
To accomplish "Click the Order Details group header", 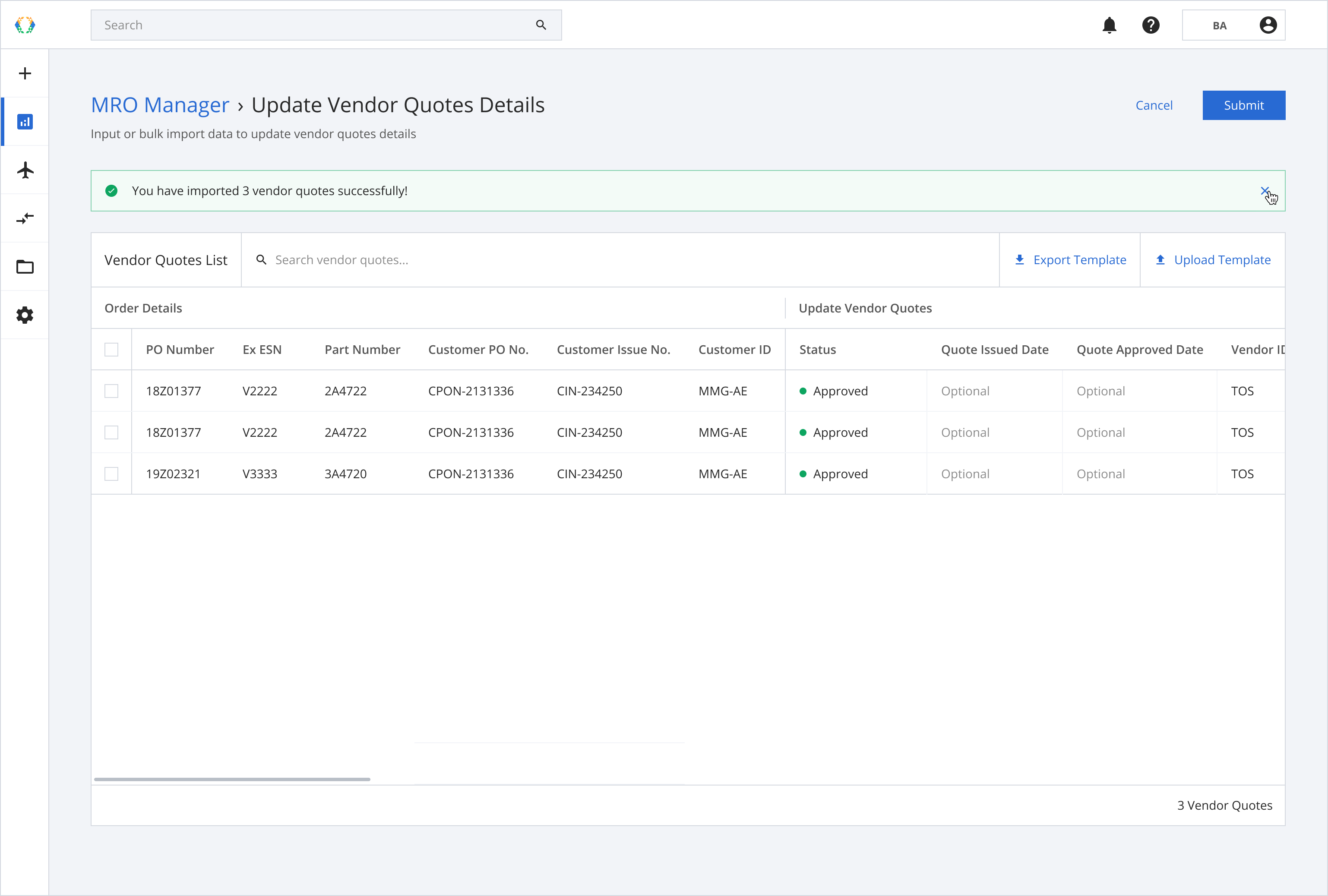I will tap(143, 308).
